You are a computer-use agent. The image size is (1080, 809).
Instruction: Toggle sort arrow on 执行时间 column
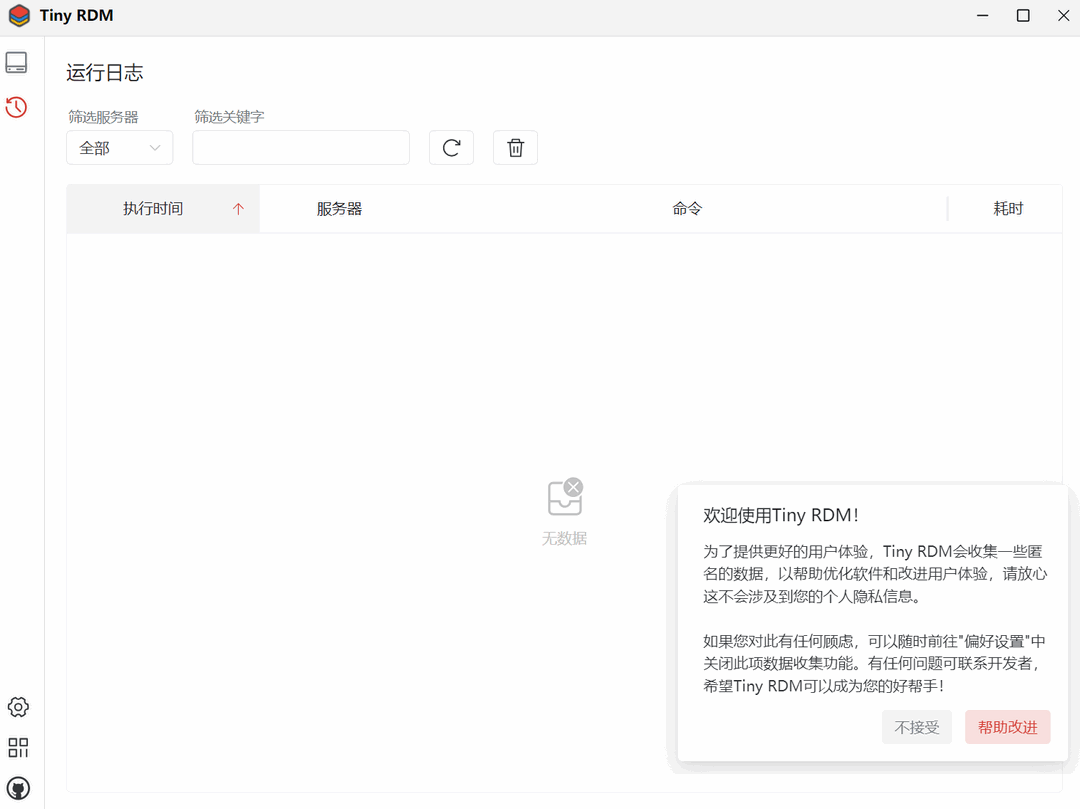click(238, 209)
